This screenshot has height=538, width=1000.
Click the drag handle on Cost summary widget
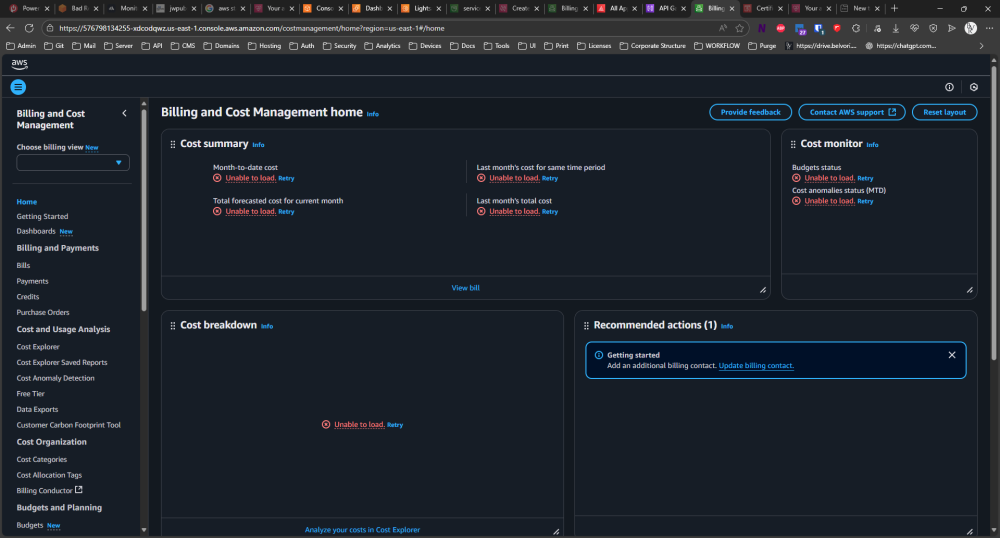point(173,145)
